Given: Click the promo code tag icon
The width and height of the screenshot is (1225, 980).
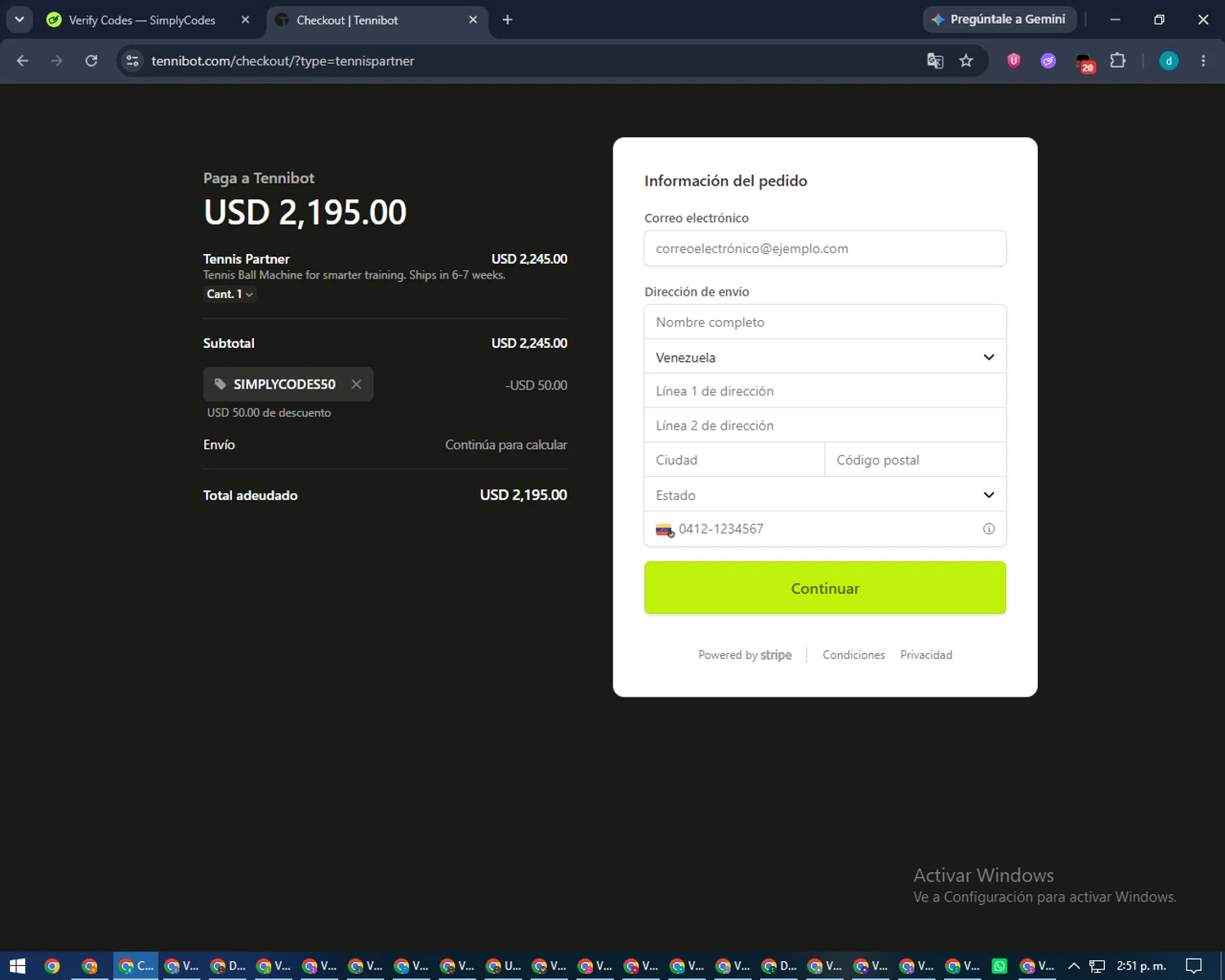Looking at the screenshot, I should 220,384.
